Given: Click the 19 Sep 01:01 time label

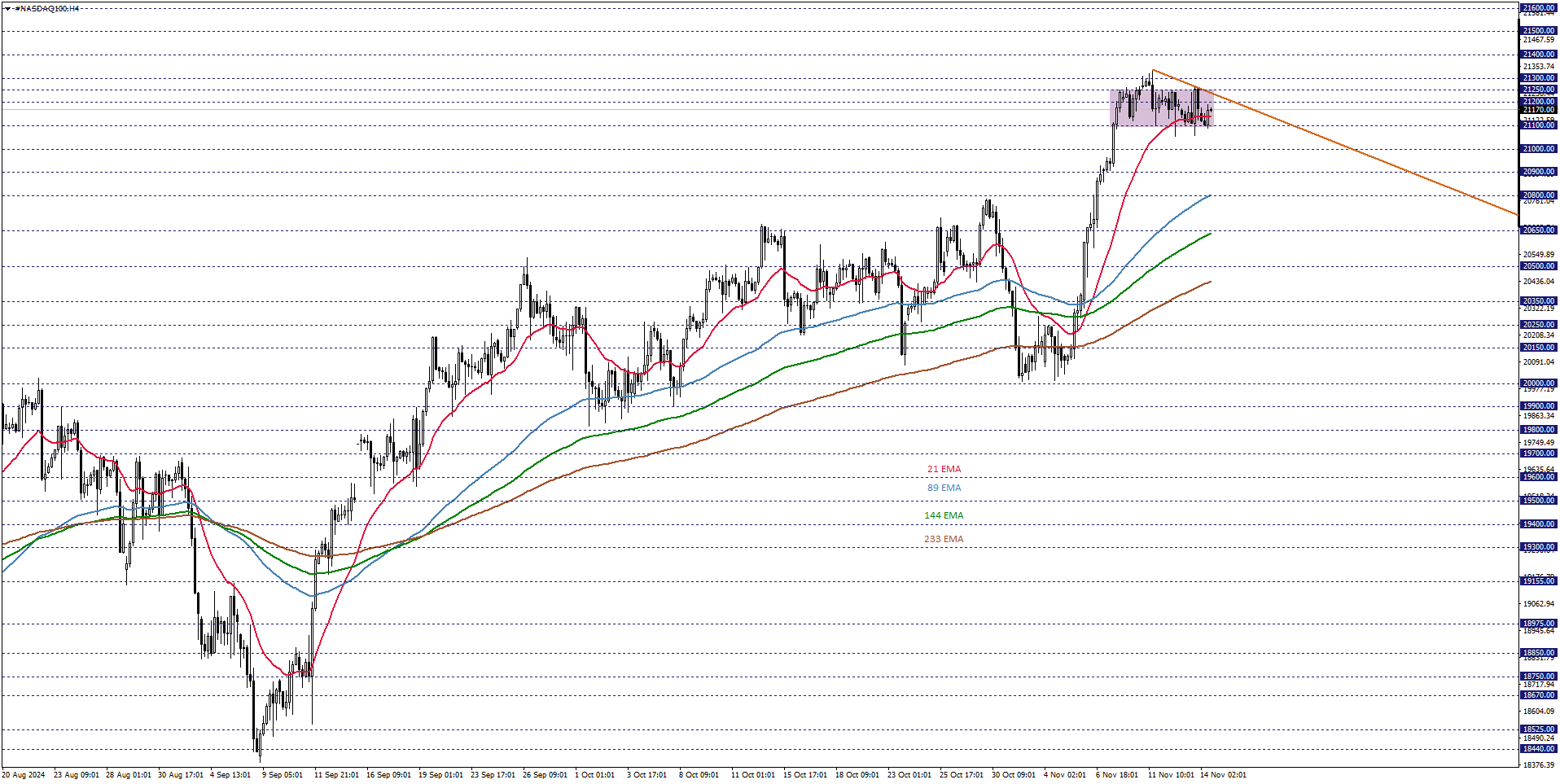Looking at the screenshot, I should tap(441, 775).
